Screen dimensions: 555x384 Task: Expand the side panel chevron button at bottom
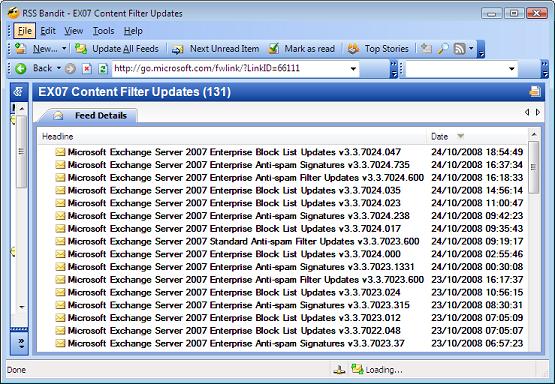pyautogui.click(x=19, y=343)
